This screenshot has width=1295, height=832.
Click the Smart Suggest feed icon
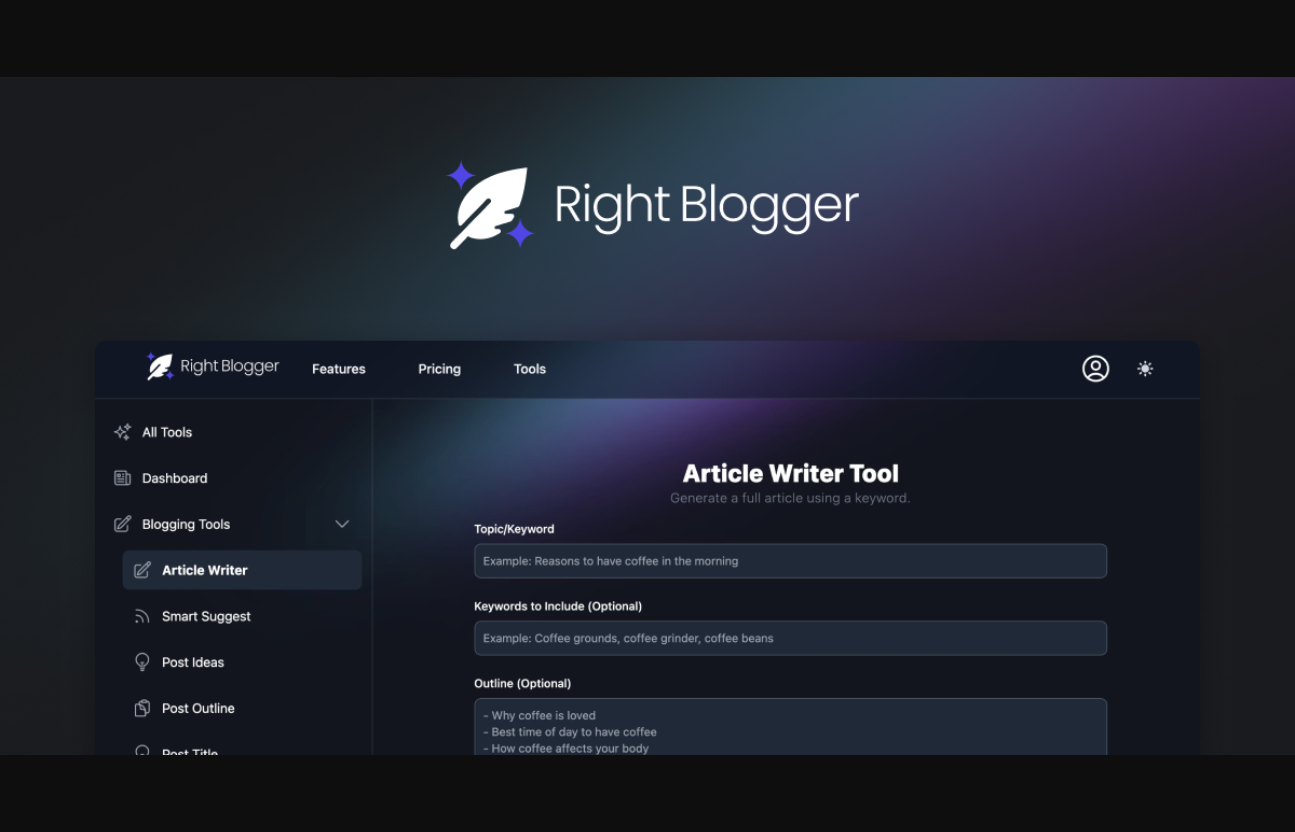[142, 616]
